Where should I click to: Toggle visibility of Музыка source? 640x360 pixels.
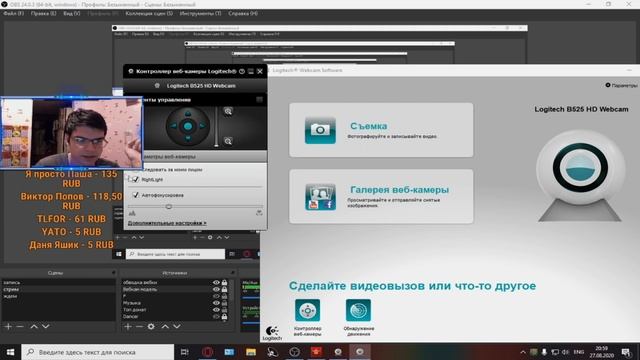(x=216, y=303)
